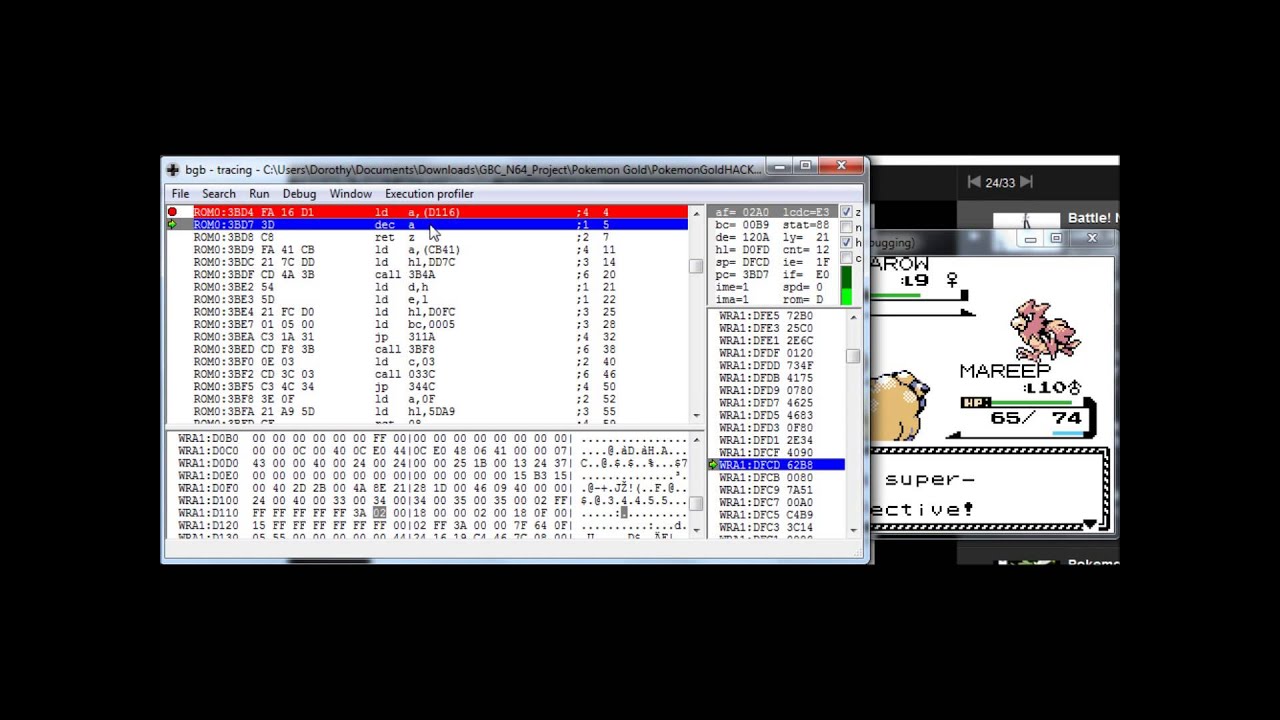The width and height of the screenshot is (1280, 720).
Task: Click stack pane scrollbar up arrow
Action: tap(853, 316)
